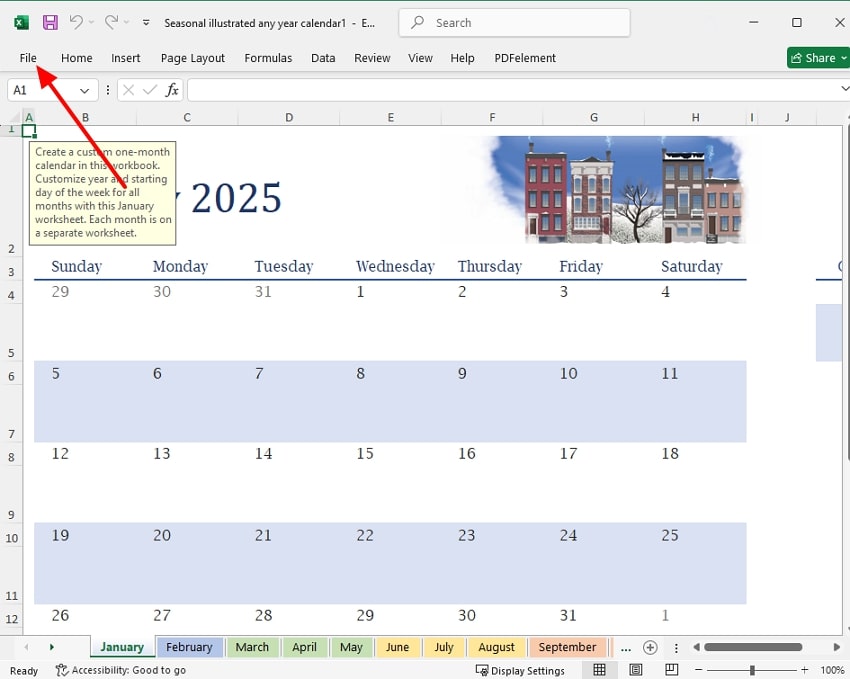
Task: Open the File menu
Action: [28, 58]
